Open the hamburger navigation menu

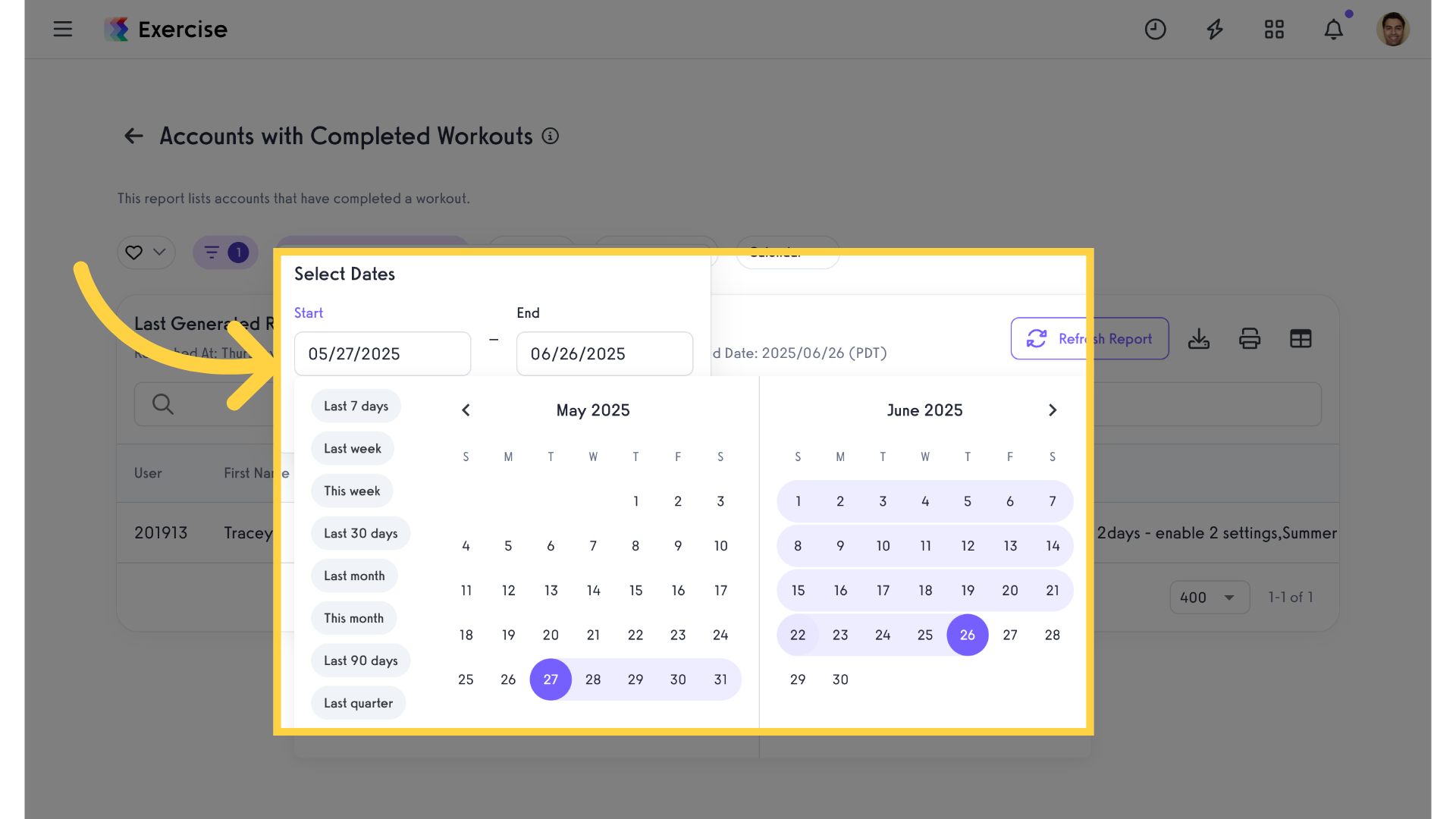[63, 30]
